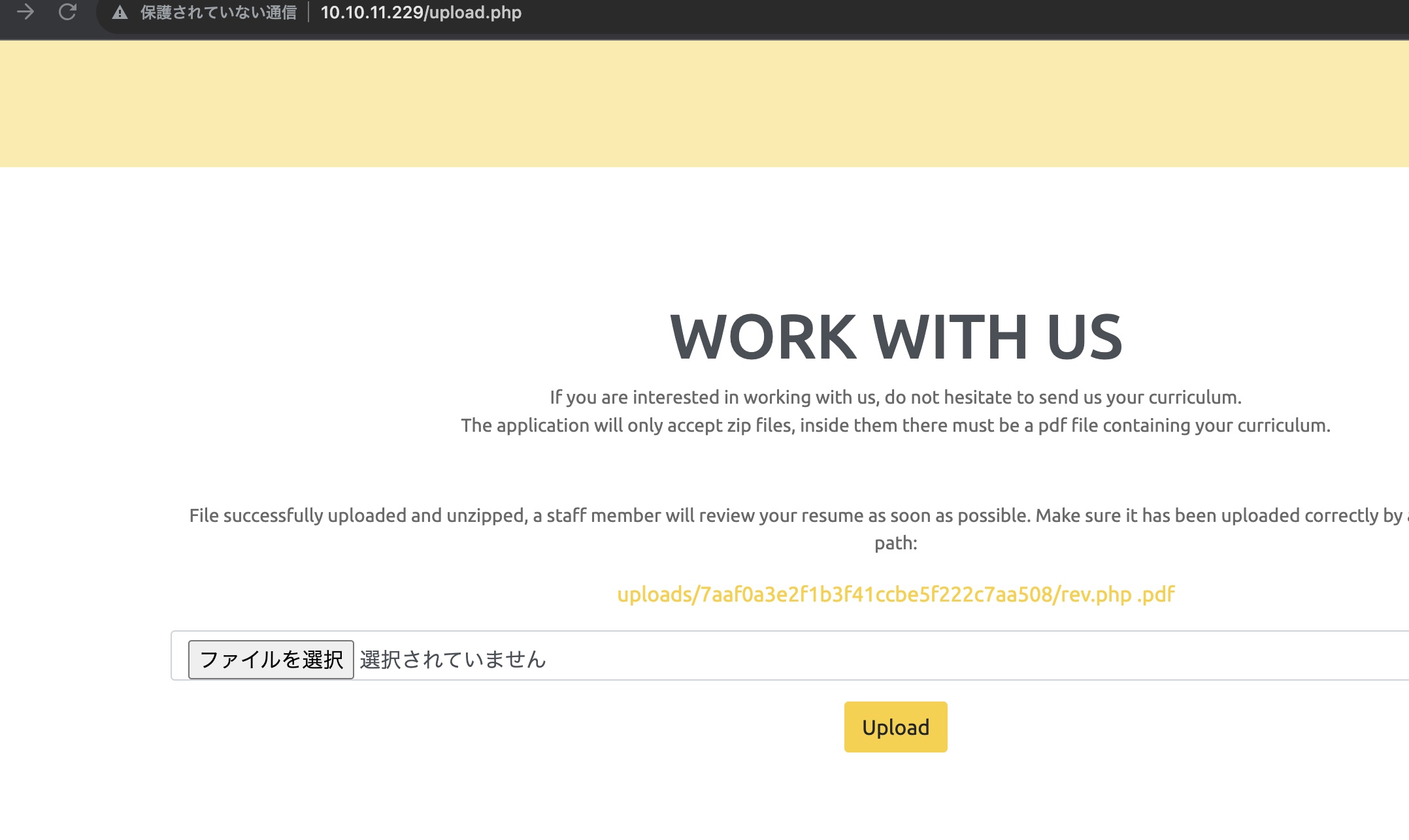Open the uploaded rev.php .pdf link

(895, 594)
